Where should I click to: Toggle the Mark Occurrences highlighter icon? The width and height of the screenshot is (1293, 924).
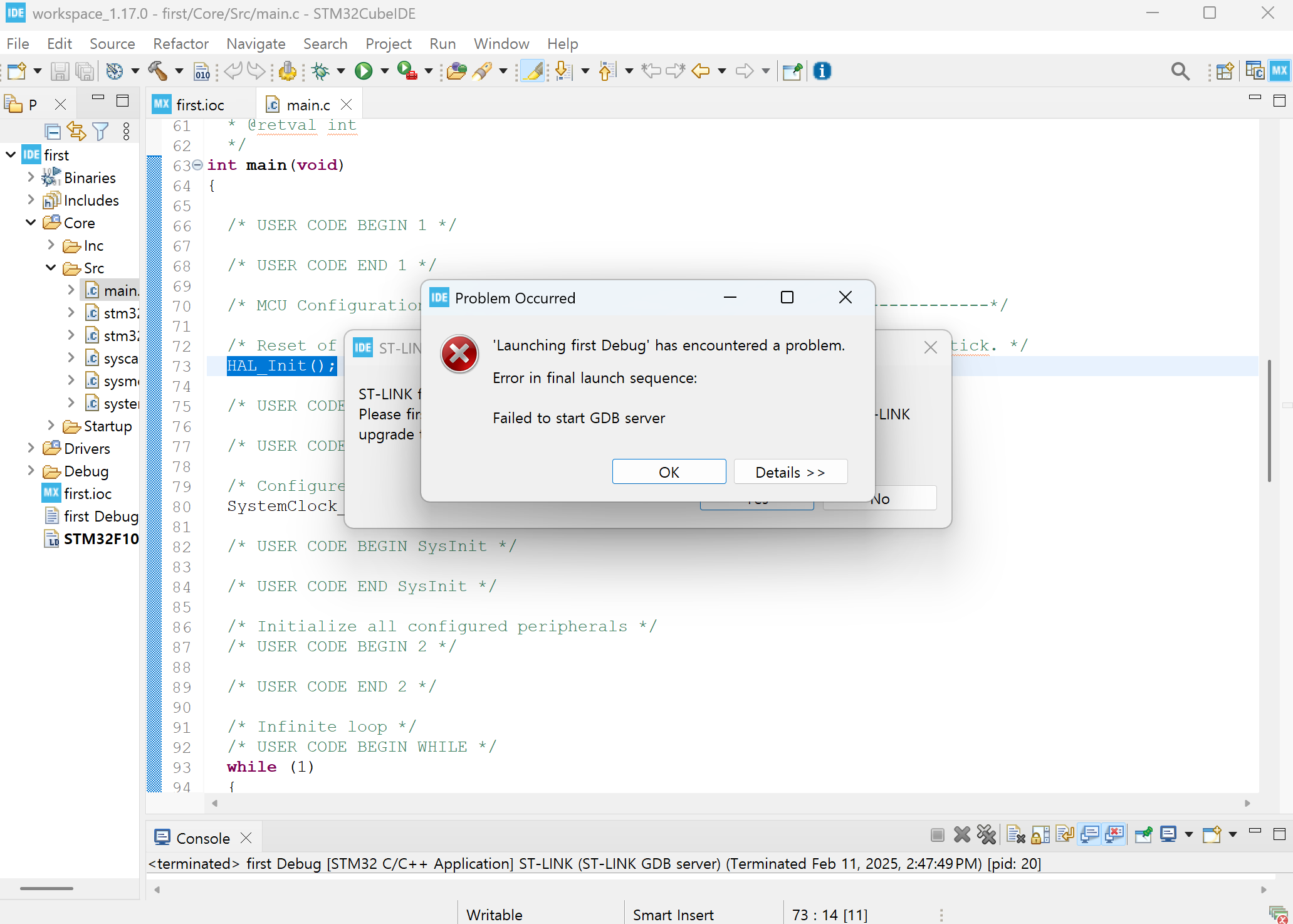click(x=532, y=71)
